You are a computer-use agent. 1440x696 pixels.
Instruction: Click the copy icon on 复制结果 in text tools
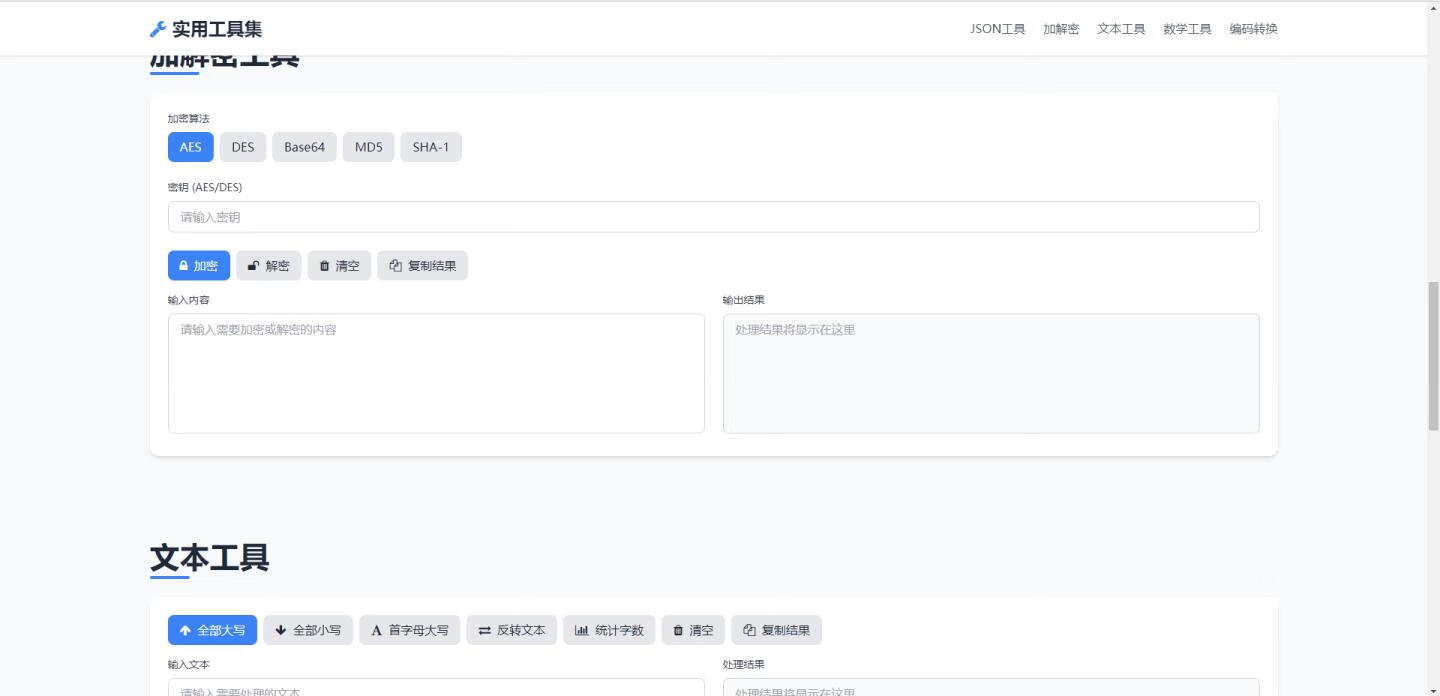748,630
